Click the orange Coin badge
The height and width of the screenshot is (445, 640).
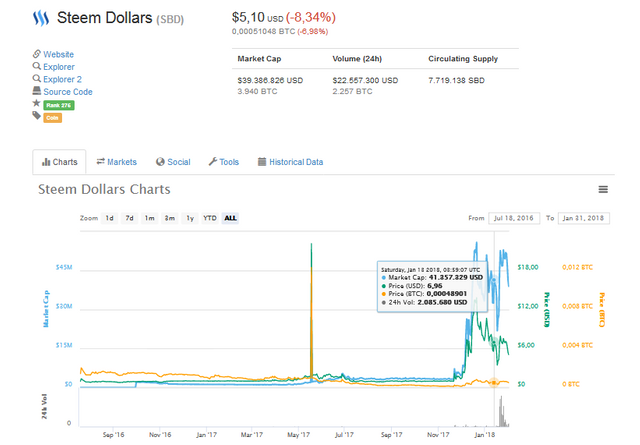pos(53,118)
